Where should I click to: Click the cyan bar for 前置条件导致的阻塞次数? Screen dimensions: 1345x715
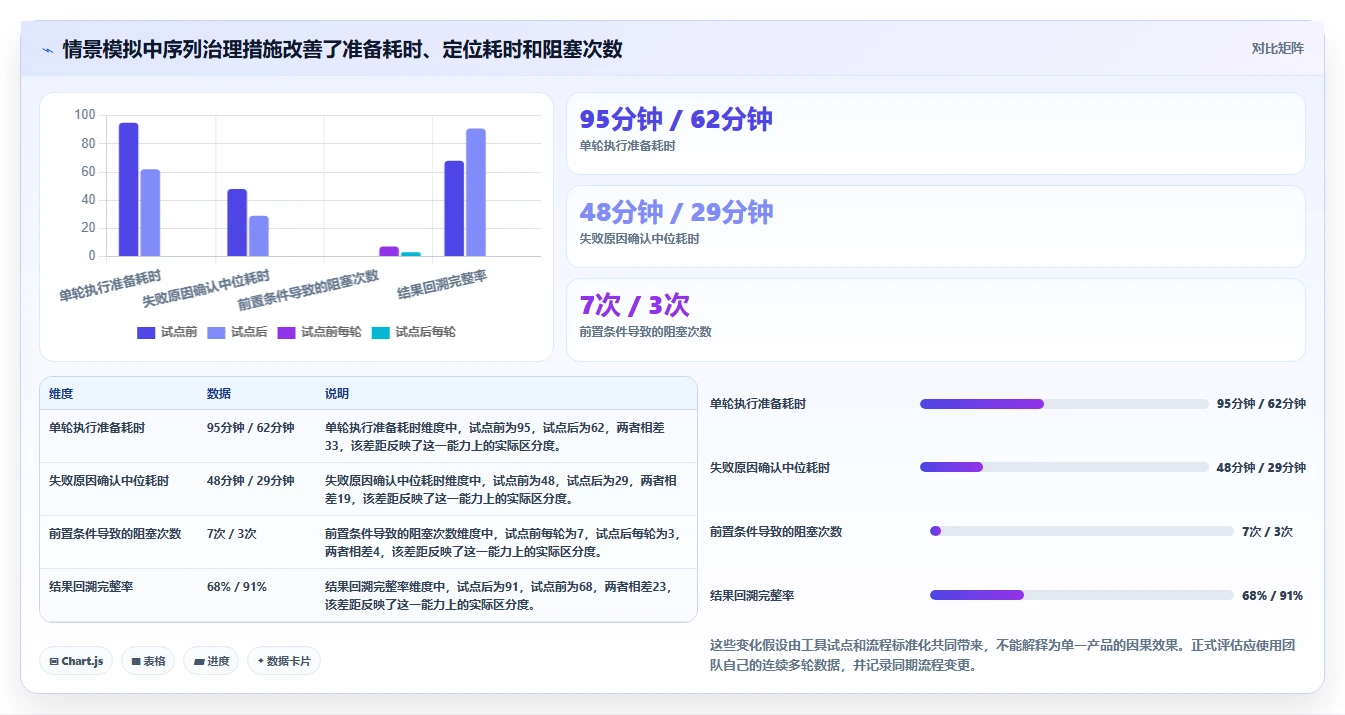click(411, 254)
